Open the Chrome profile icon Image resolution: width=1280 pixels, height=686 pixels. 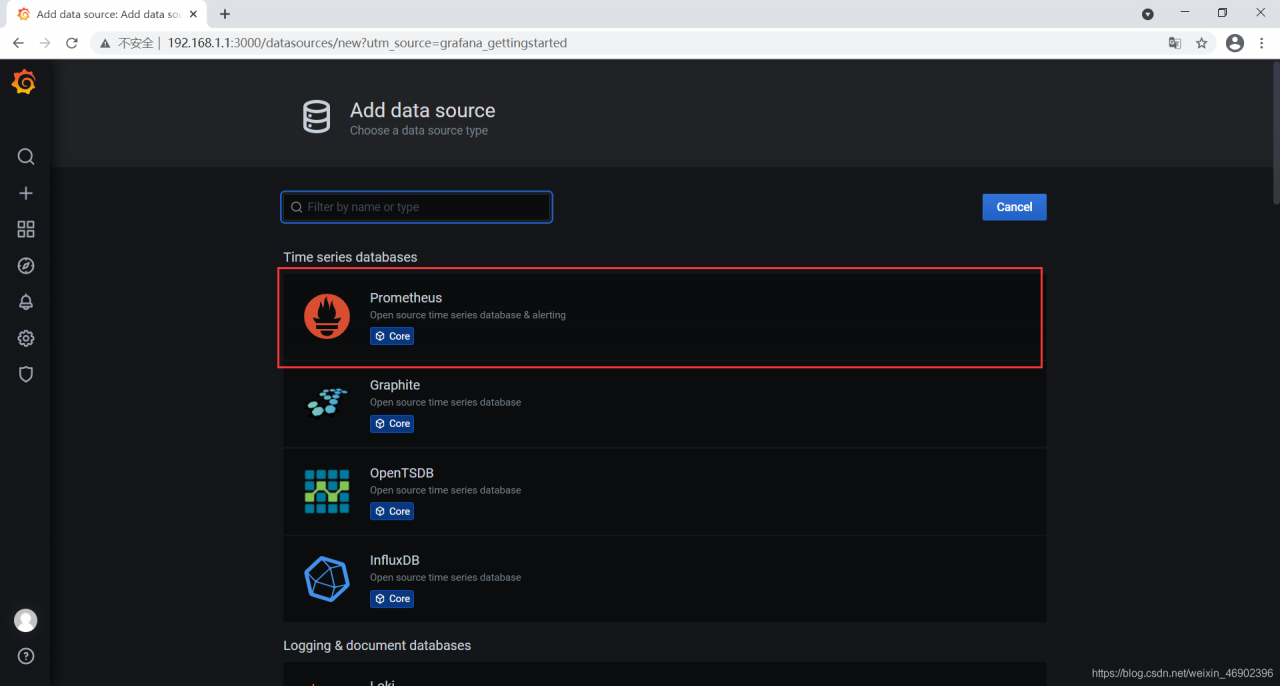[1235, 43]
